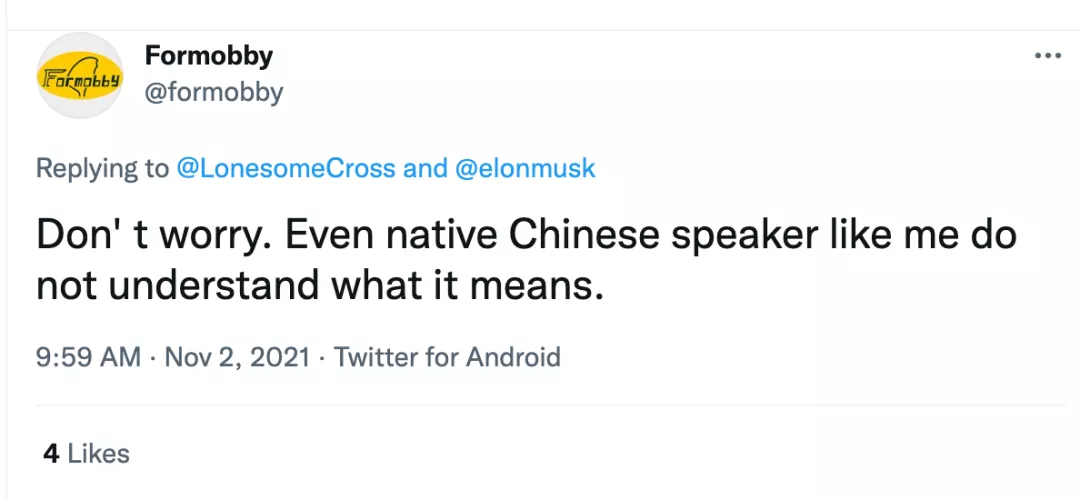The width and height of the screenshot is (1080, 500).
Task: Open the Twitter for Android source link
Action: tap(447, 357)
